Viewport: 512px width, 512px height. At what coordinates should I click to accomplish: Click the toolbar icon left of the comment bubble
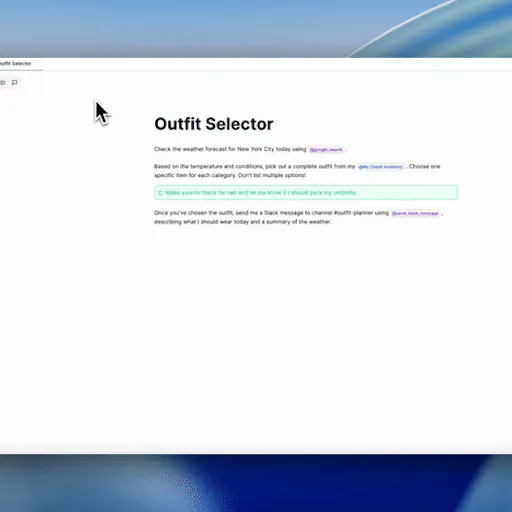pos(3,82)
